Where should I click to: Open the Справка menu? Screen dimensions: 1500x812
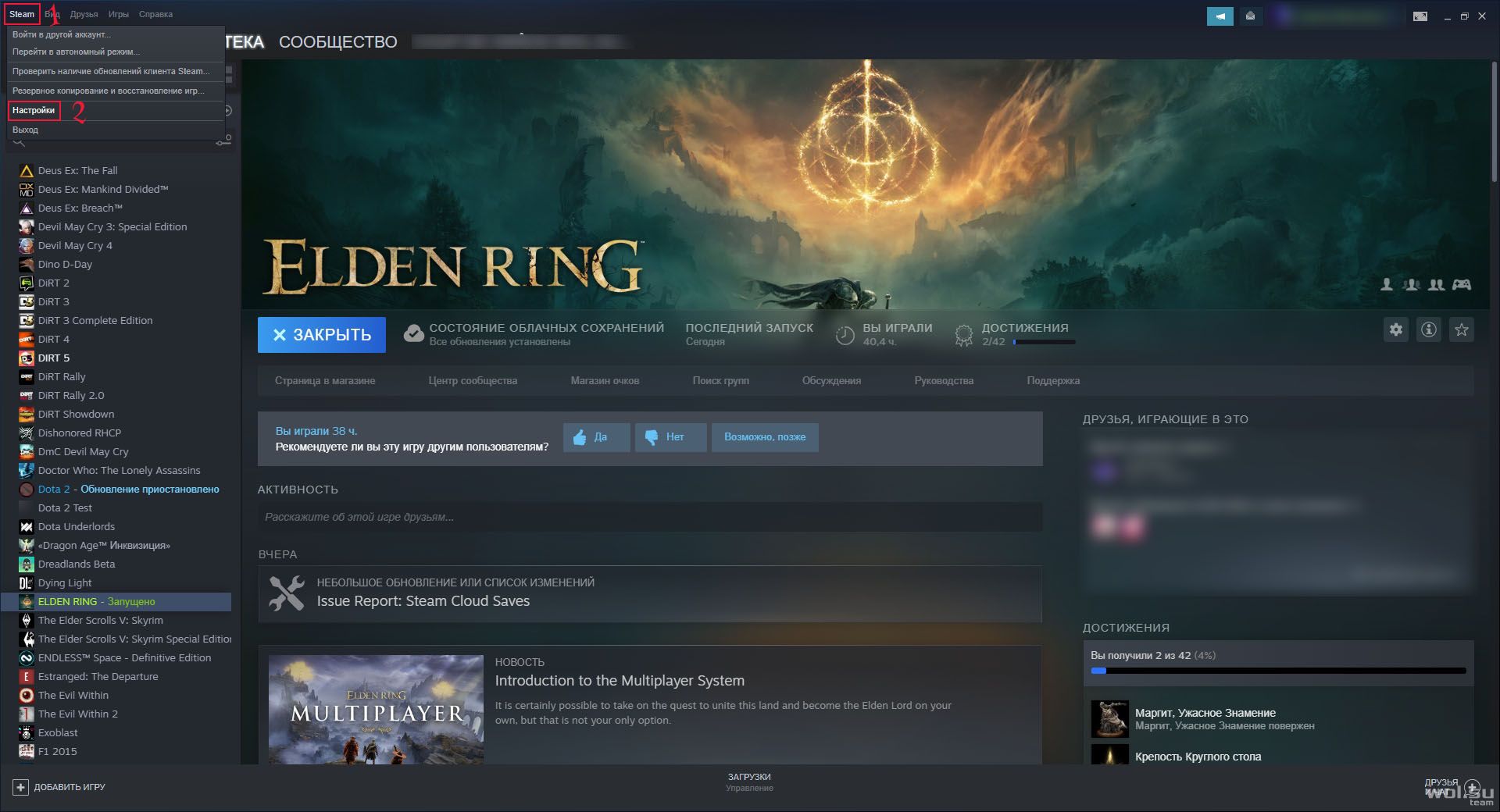pyautogui.click(x=155, y=14)
